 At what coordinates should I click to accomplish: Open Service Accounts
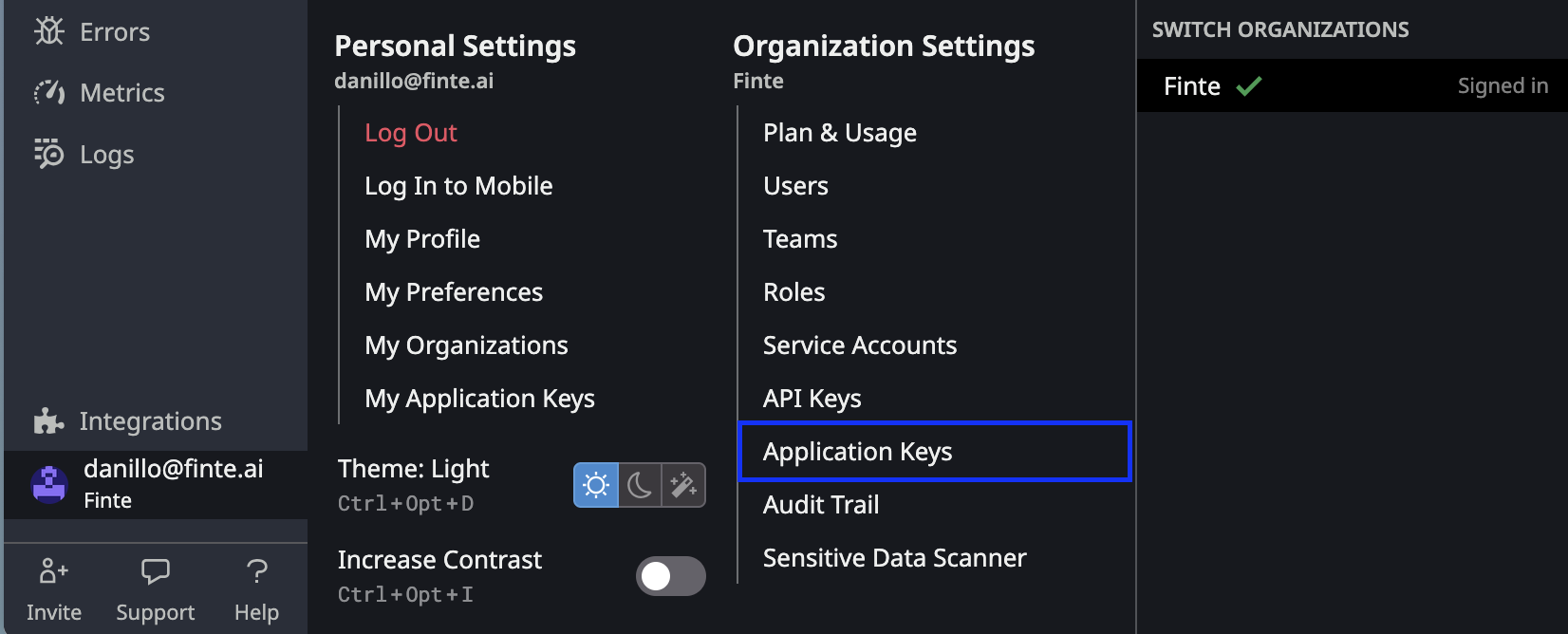tap(860, 345)
